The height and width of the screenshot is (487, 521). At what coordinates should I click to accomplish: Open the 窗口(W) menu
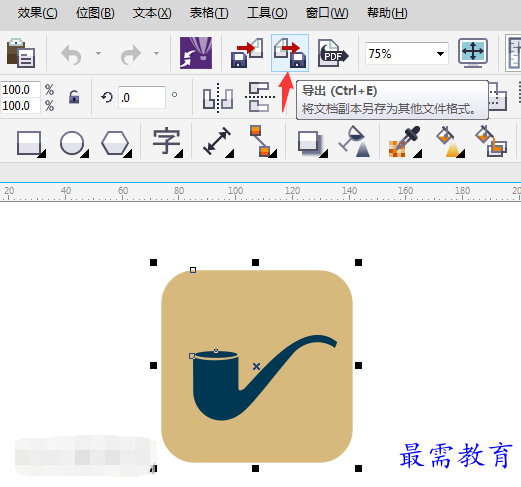[327, 13]
